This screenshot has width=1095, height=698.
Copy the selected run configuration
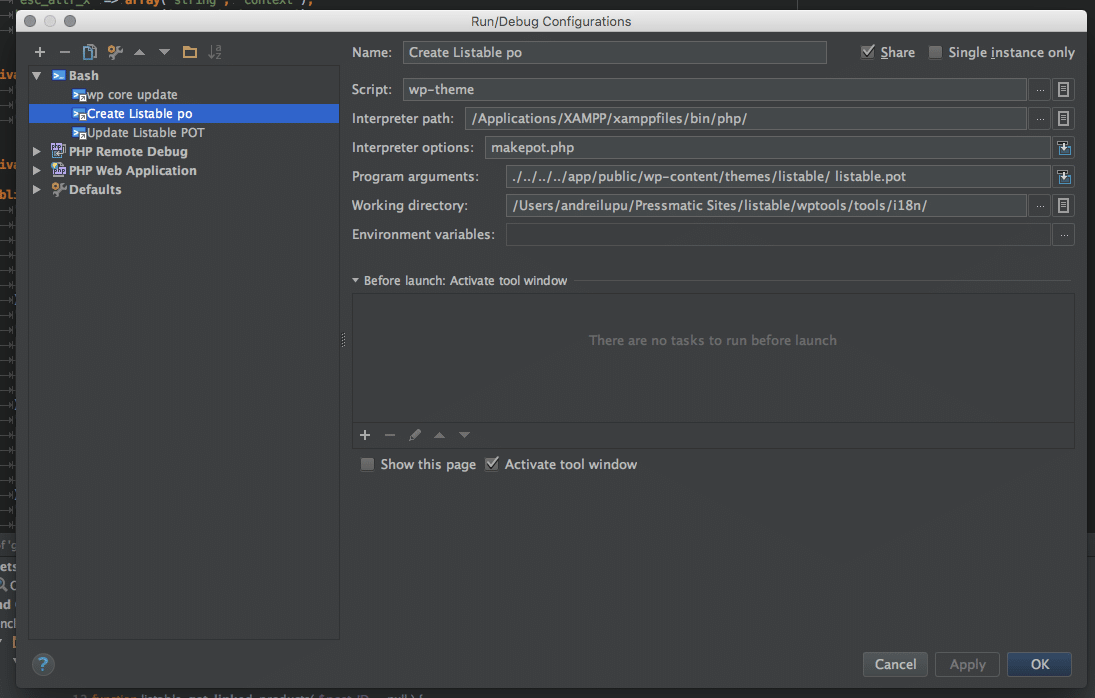89,51
